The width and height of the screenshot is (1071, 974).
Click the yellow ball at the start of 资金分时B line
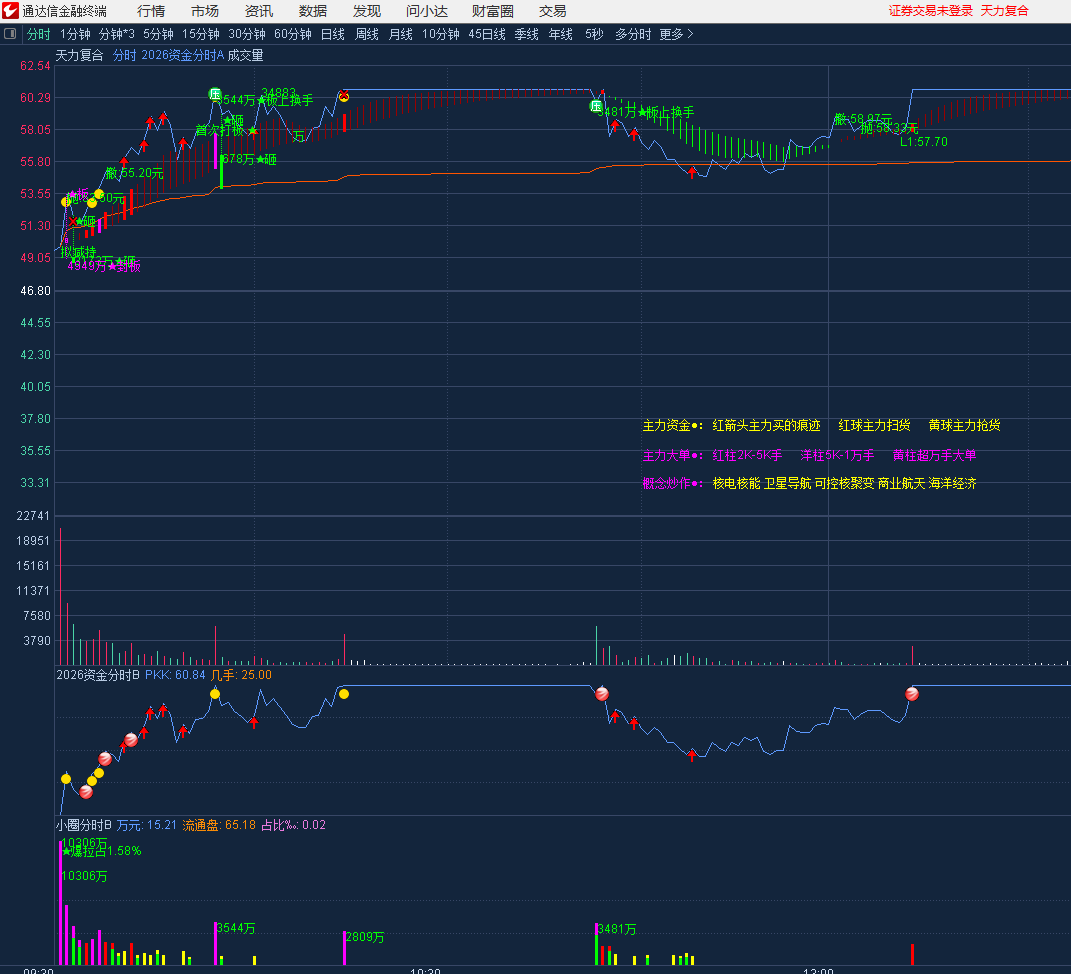pyautogui.click(x=66, y=778)
